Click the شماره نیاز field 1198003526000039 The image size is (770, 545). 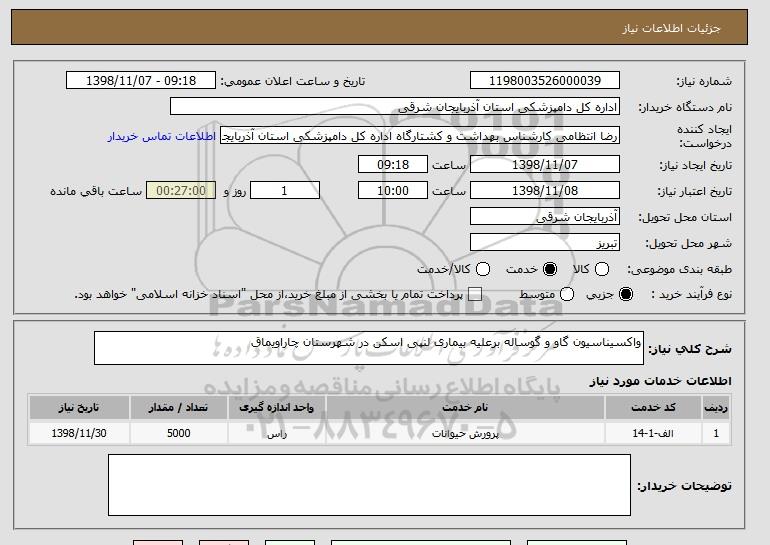545,81
